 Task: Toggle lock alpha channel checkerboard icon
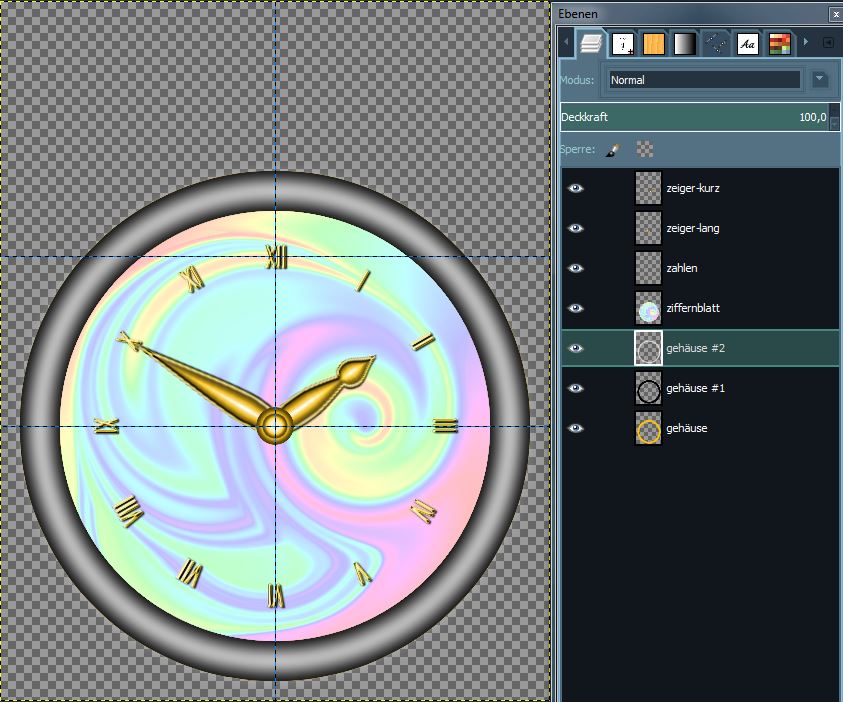pyautogui.click(x=645, y=150)
